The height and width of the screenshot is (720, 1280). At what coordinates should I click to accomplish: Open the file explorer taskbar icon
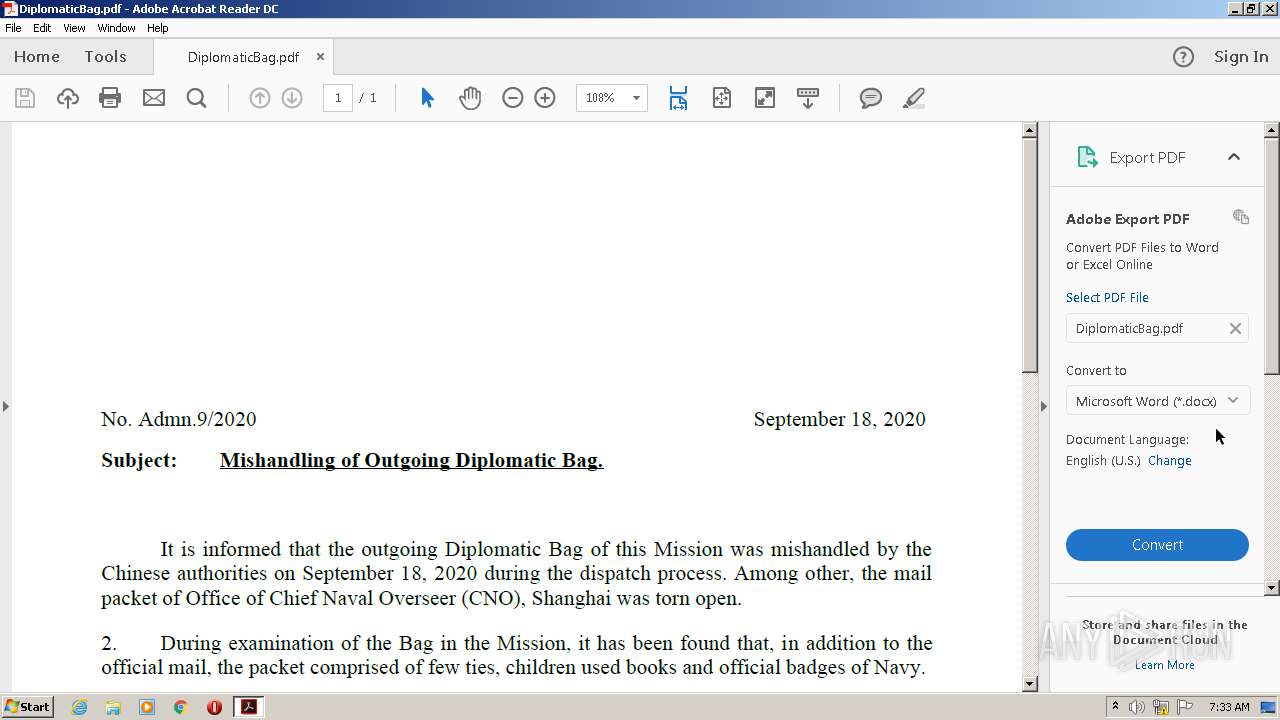(x=113, y=707)
